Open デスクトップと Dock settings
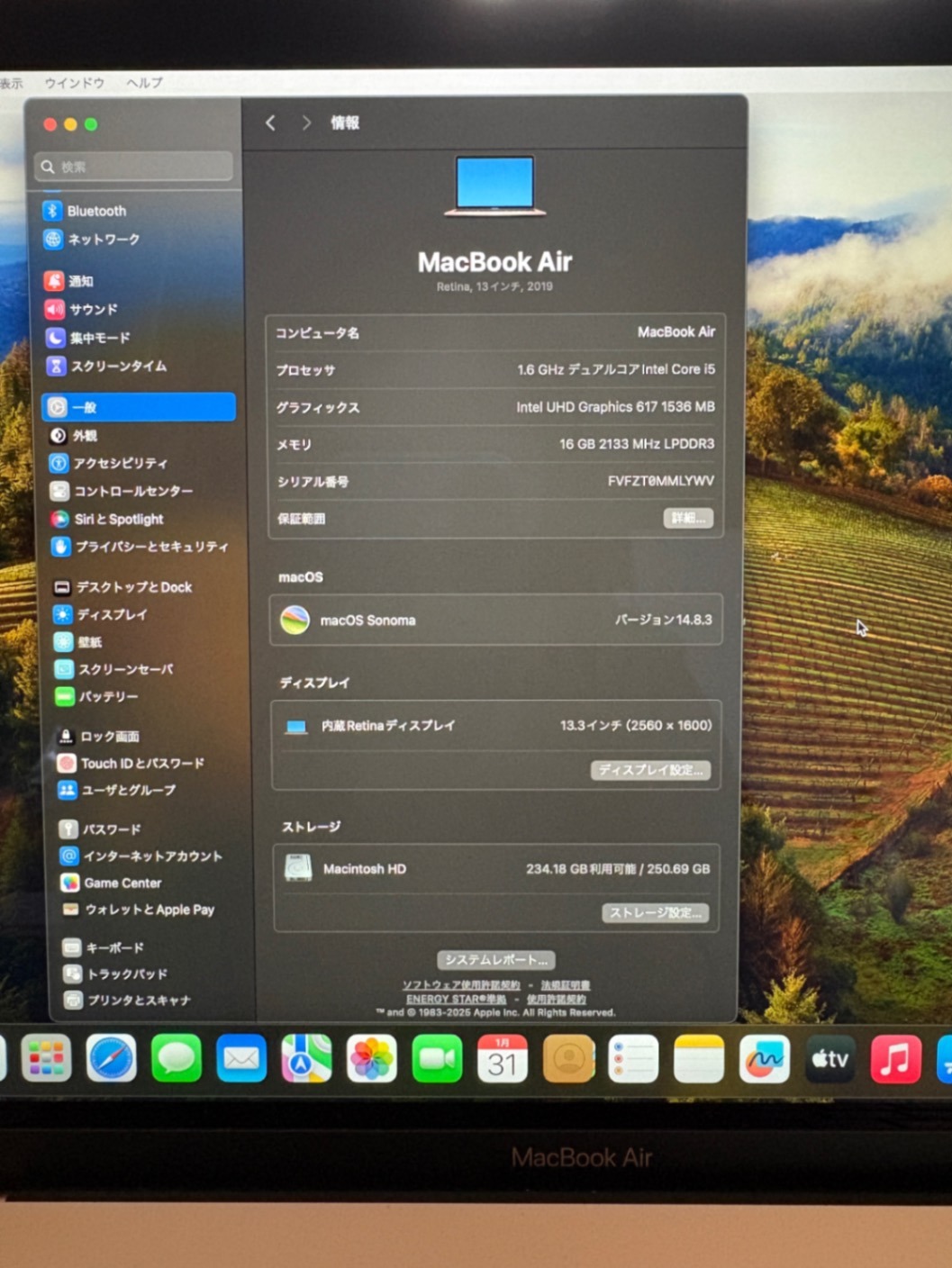This screenshot has height=1268, width=952. 123,587
